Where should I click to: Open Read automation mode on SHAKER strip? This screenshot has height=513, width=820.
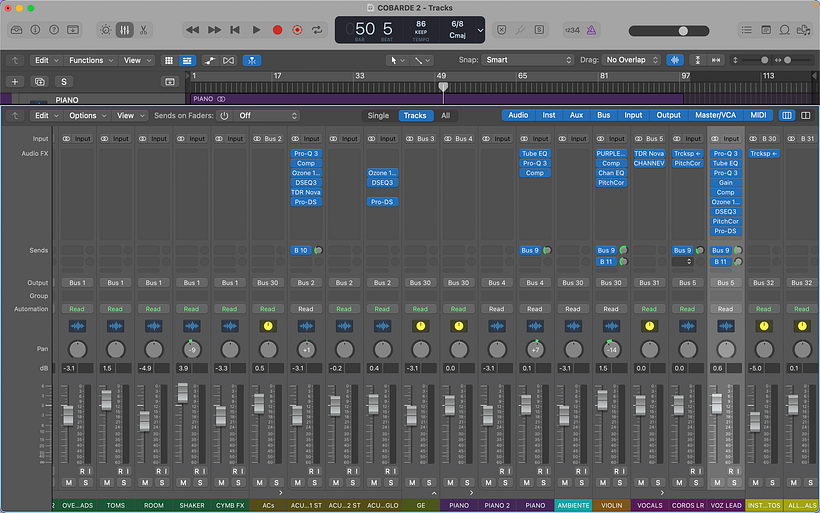tap(191, 309)
